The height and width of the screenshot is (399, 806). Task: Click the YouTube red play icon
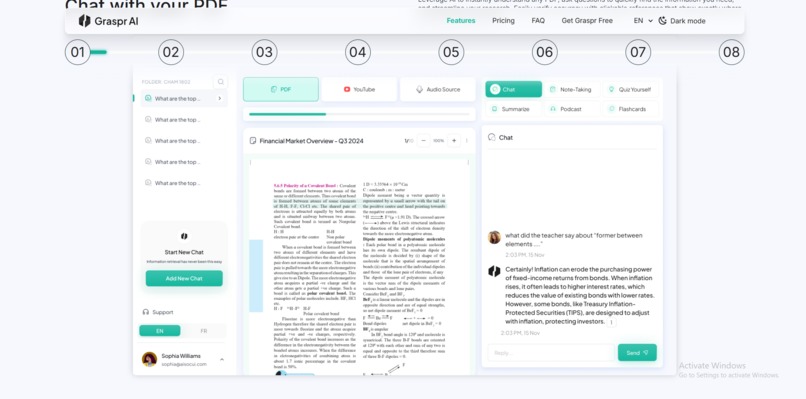[x=347, y=89]
